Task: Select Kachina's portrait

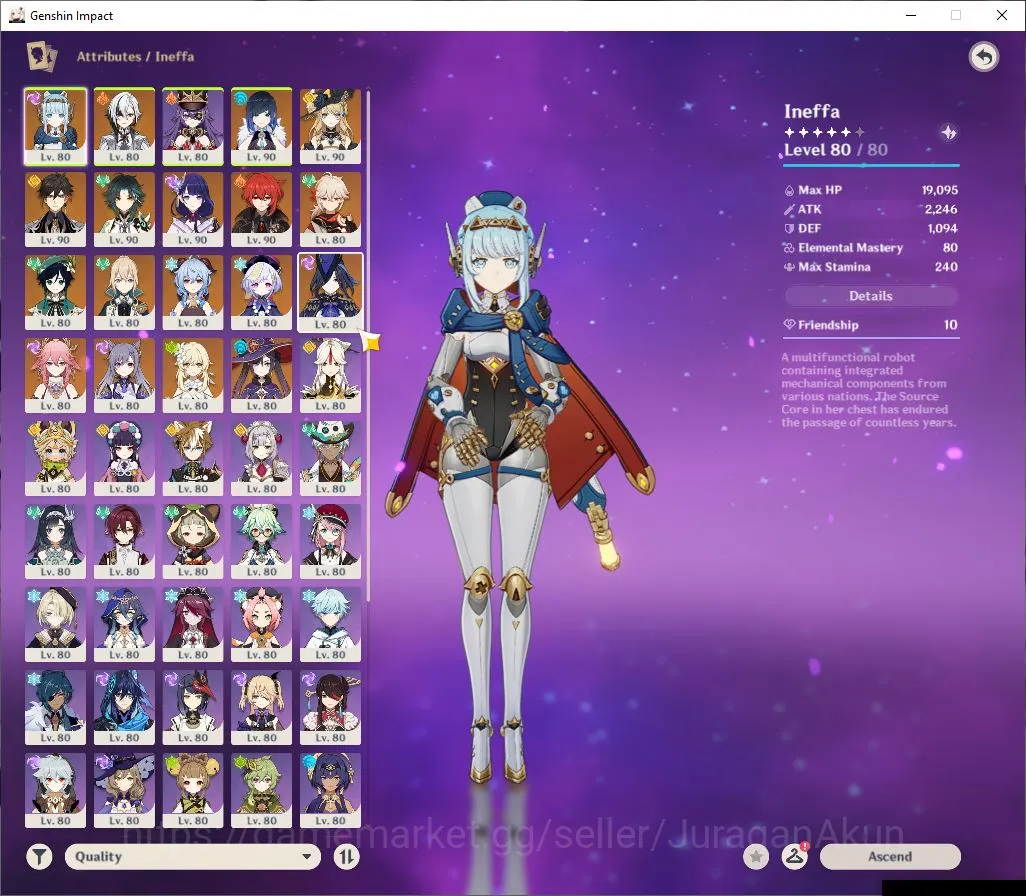Action: pyautogui.click(x=56, y=458)
